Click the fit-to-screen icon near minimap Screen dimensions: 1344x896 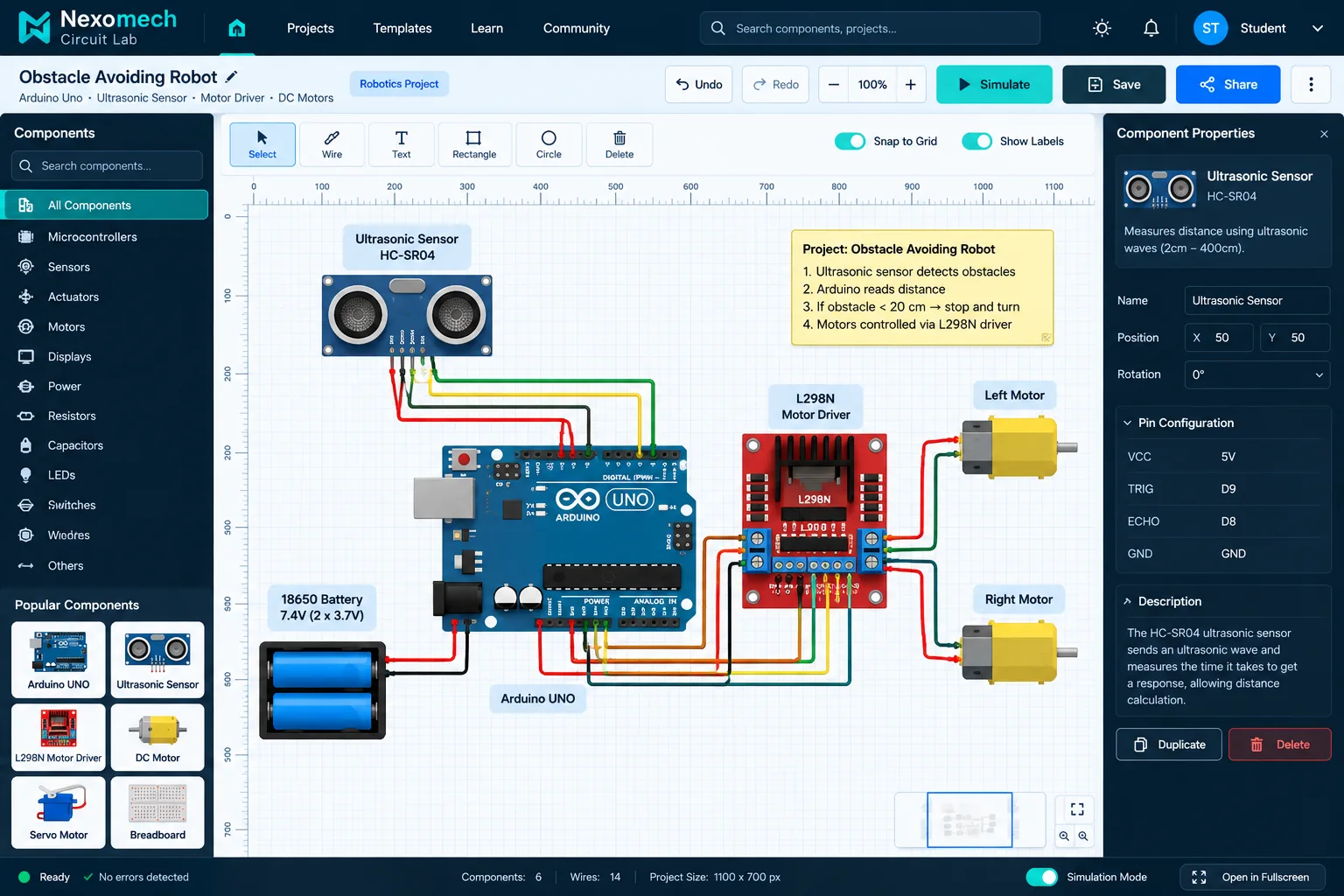[x=1077, y=809]
